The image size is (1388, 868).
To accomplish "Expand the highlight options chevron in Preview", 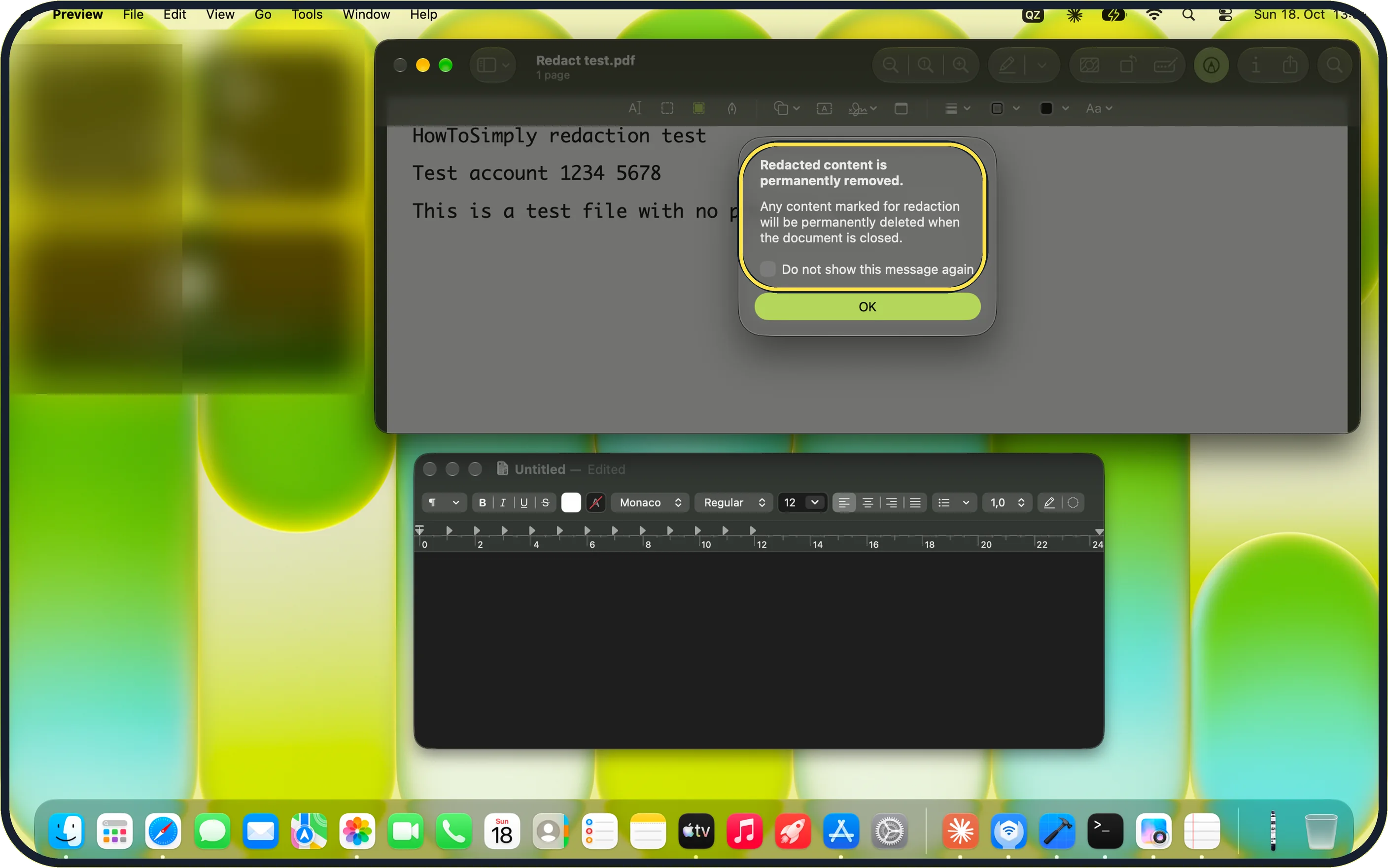I will tap(1041, 65).
